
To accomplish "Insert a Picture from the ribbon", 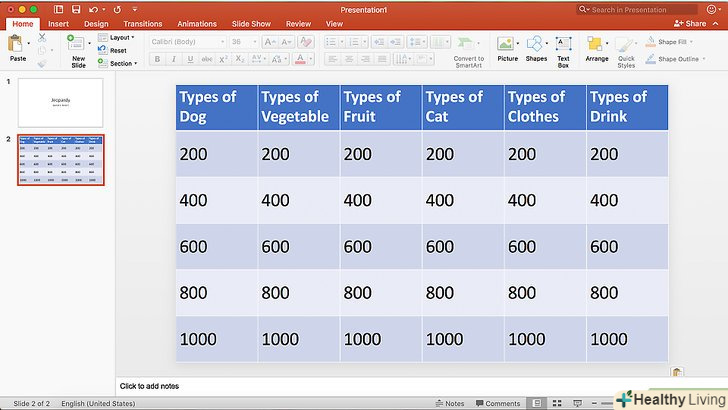I will (x=507, y=47).
